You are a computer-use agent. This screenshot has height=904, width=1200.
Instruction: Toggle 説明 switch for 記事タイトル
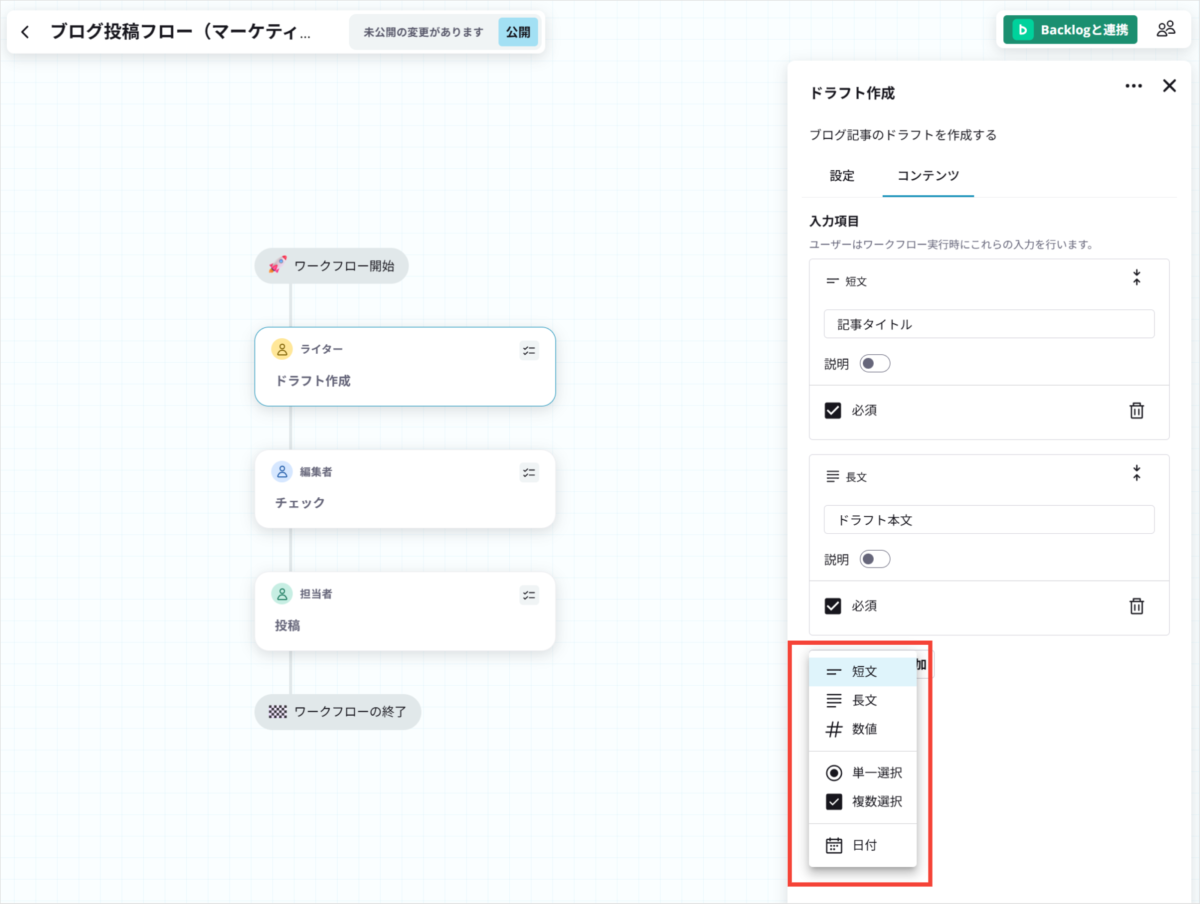pos(874,364)
